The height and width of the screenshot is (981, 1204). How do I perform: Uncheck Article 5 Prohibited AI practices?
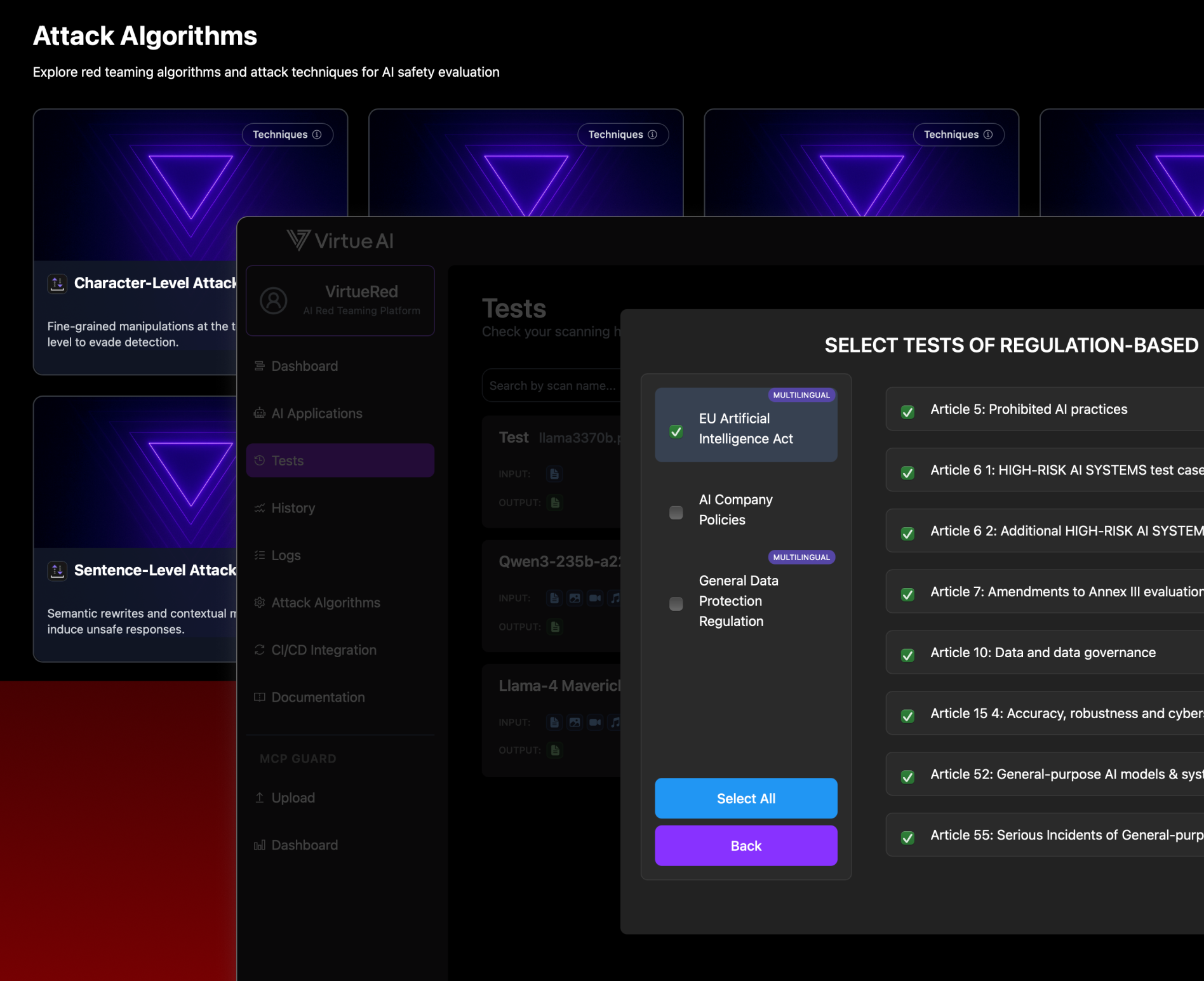[x=908, y=412]
